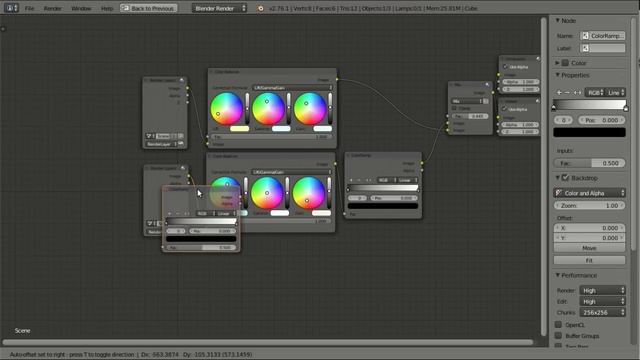Toggle the Clamp checkbox on Mix node
This screenshot has height=360, width=640.
pos(454,109)
